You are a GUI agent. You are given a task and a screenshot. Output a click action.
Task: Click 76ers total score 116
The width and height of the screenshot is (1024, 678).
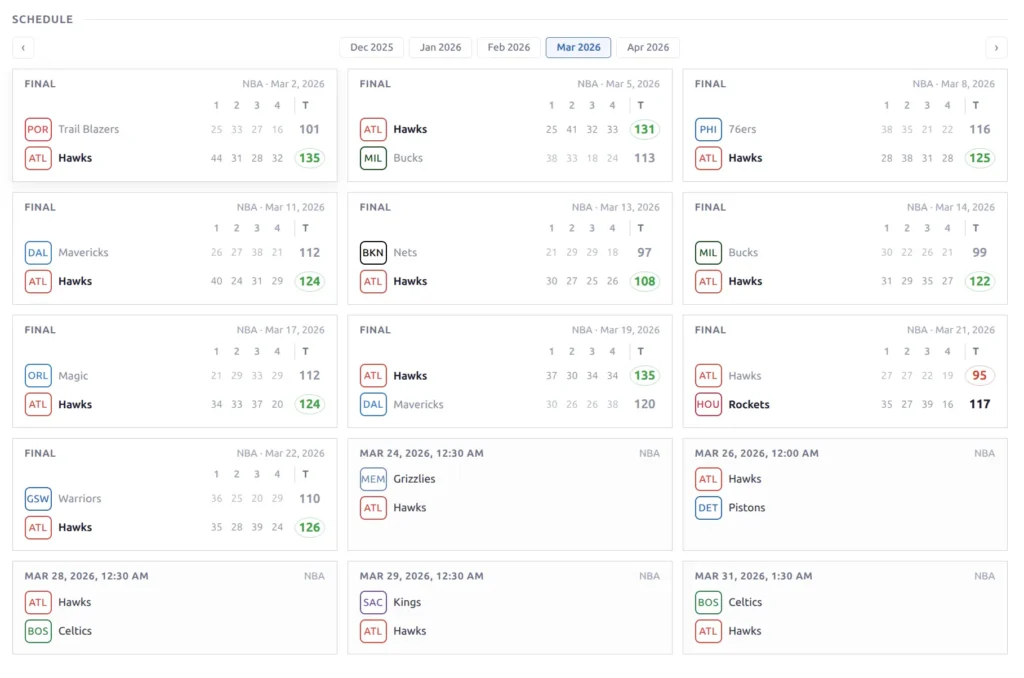[x=979, y=129]
